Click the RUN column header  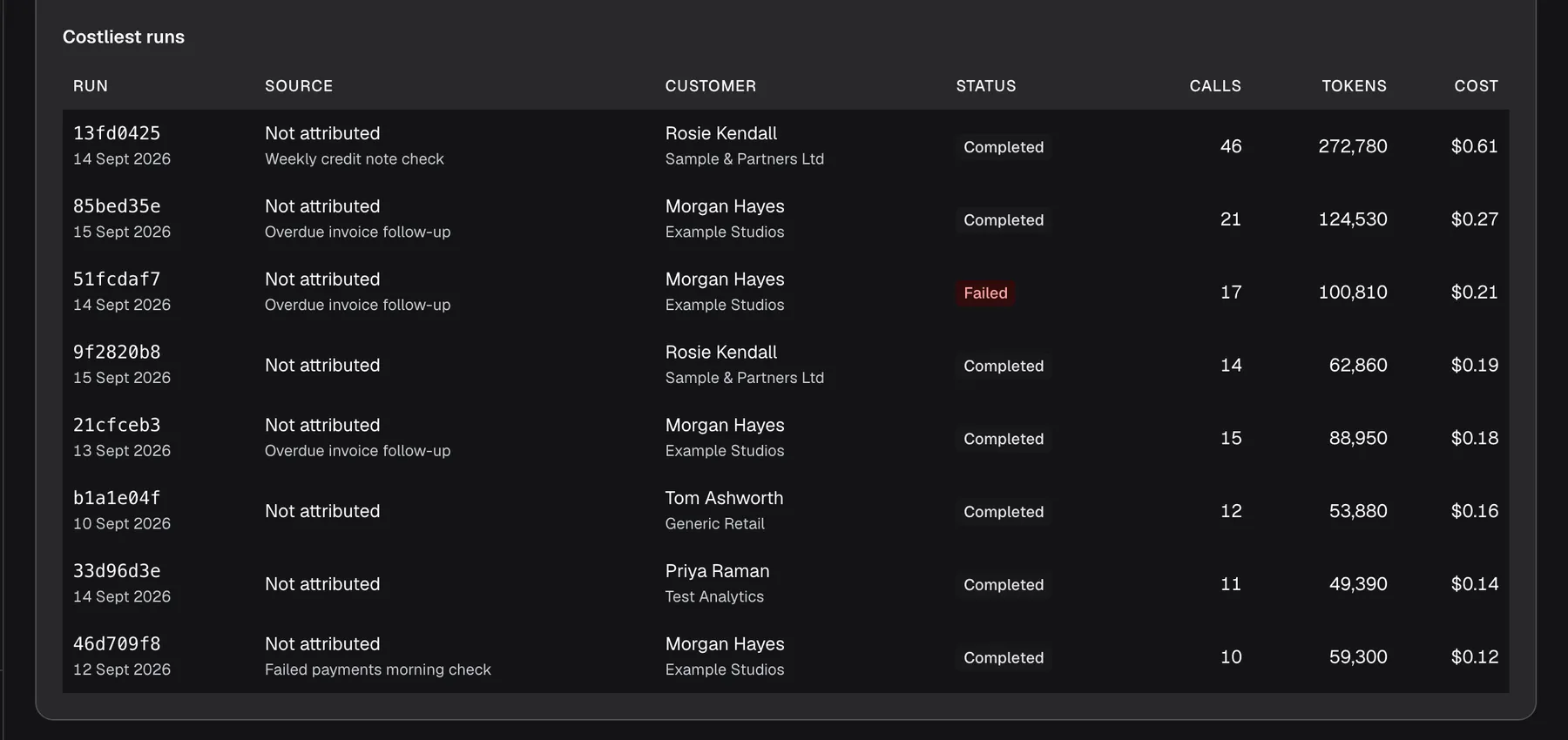91,86
